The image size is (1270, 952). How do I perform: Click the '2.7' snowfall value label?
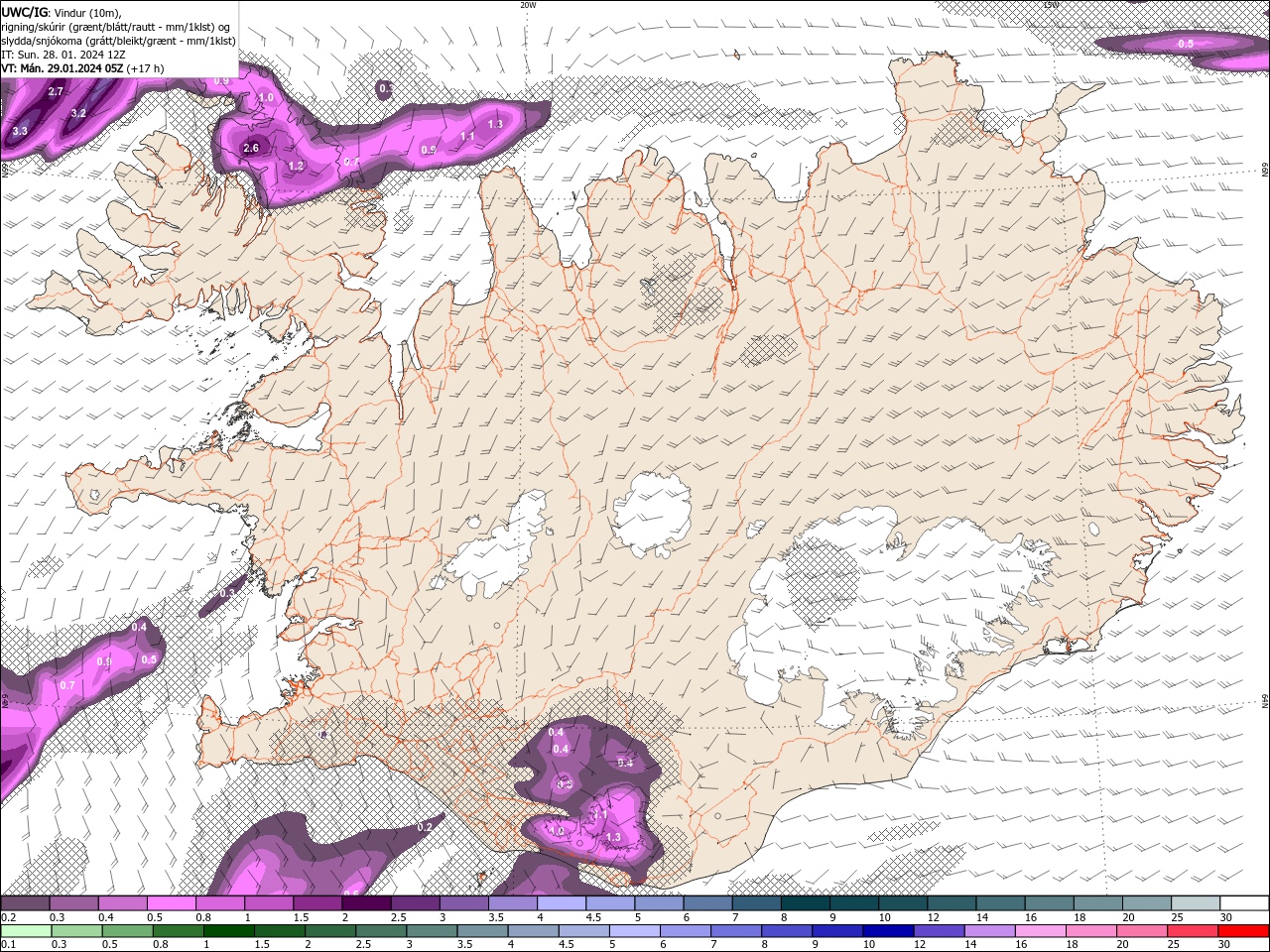tap(56, 91)
